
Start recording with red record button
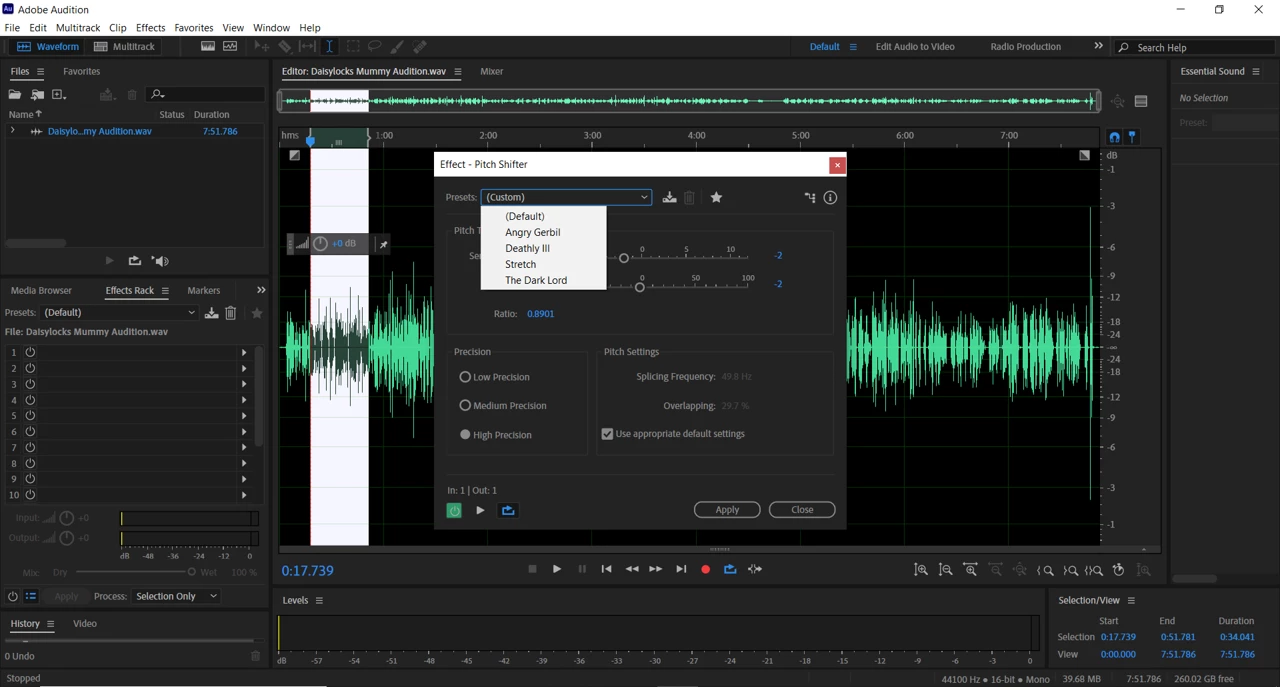705,569
